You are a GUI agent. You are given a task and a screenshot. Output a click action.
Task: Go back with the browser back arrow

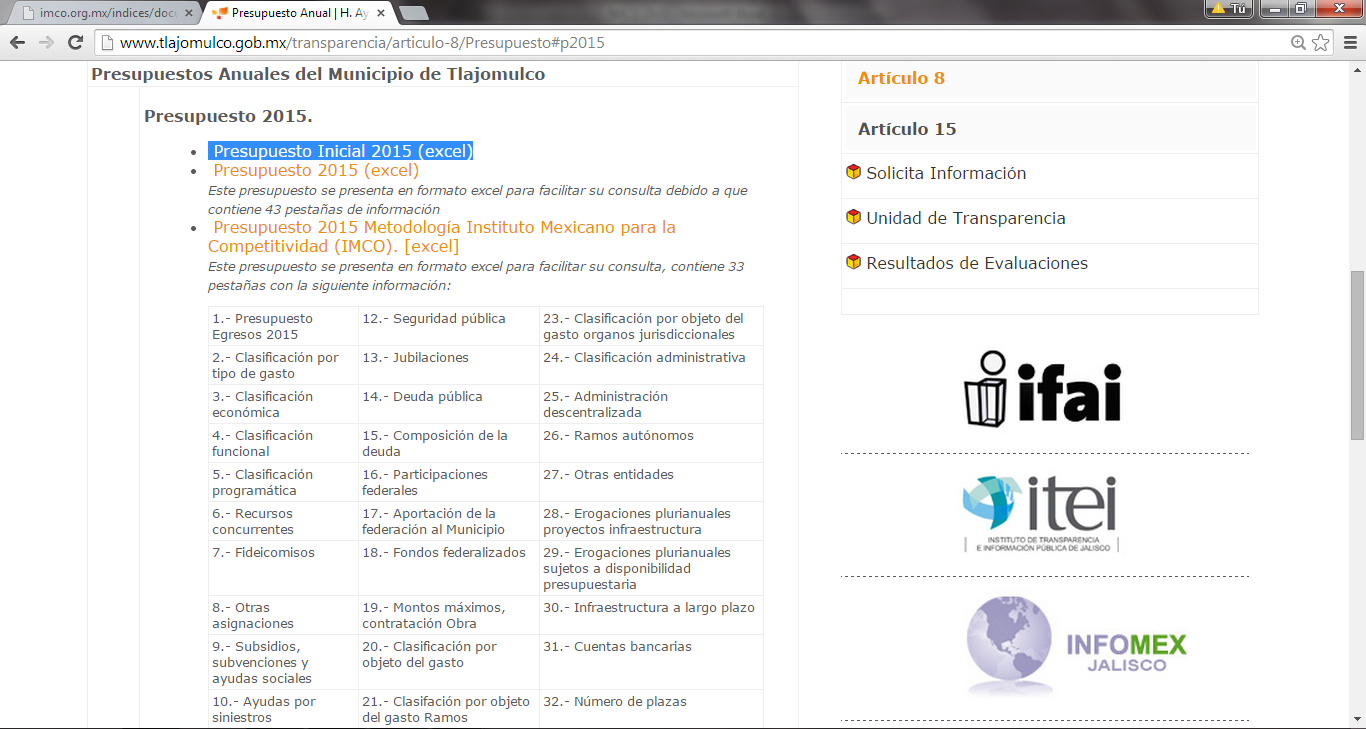tap(17, 43)
